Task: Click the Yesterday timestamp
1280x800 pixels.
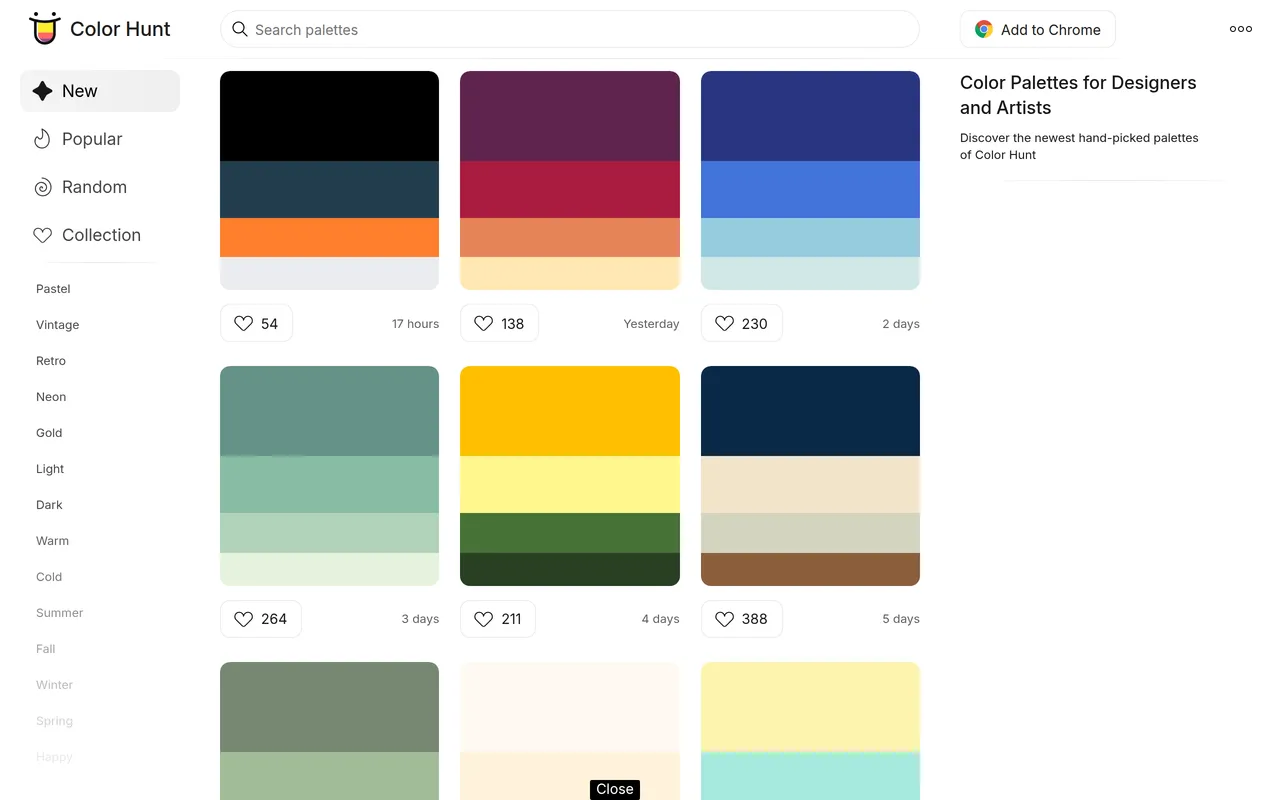Action: pos(651,324)
